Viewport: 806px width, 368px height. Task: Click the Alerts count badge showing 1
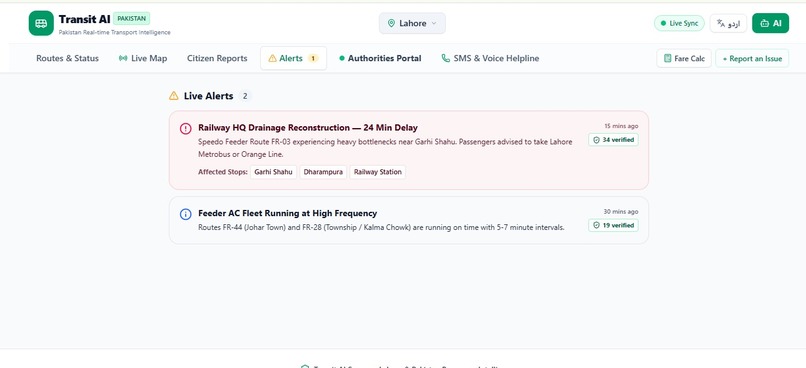313,58
